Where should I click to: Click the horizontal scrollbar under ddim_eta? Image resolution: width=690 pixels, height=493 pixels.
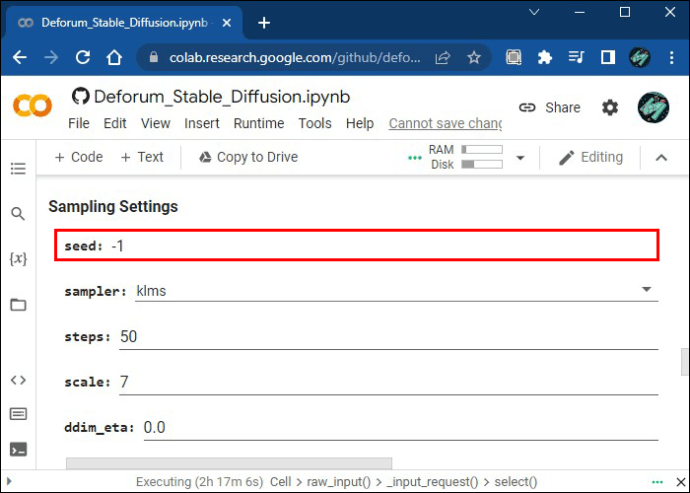point(229,463)
